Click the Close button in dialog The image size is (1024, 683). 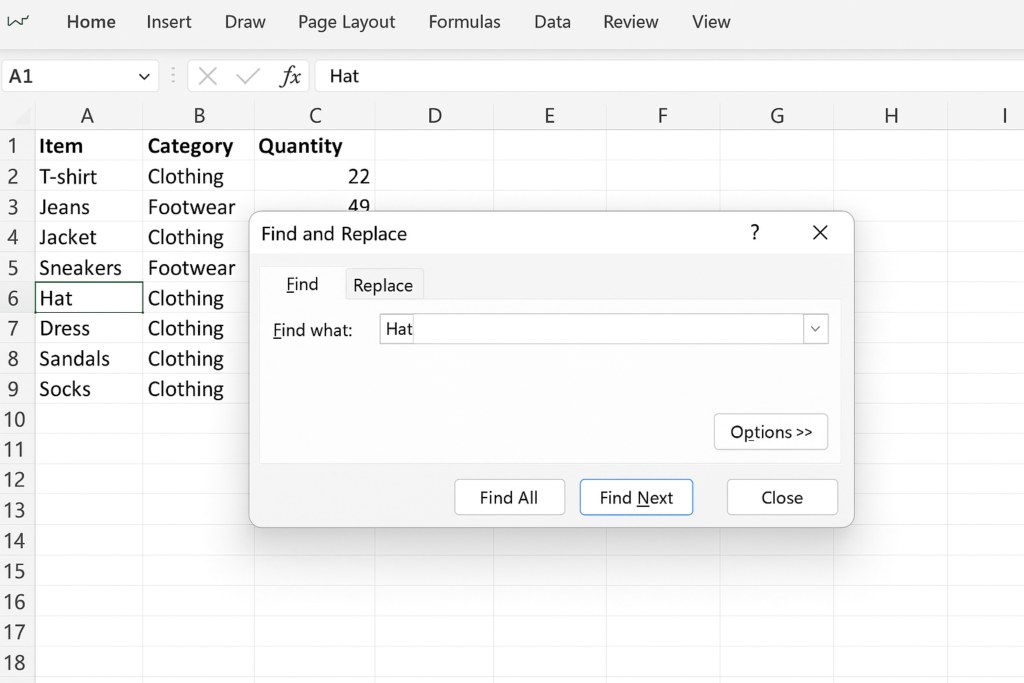tap(782, 497)
